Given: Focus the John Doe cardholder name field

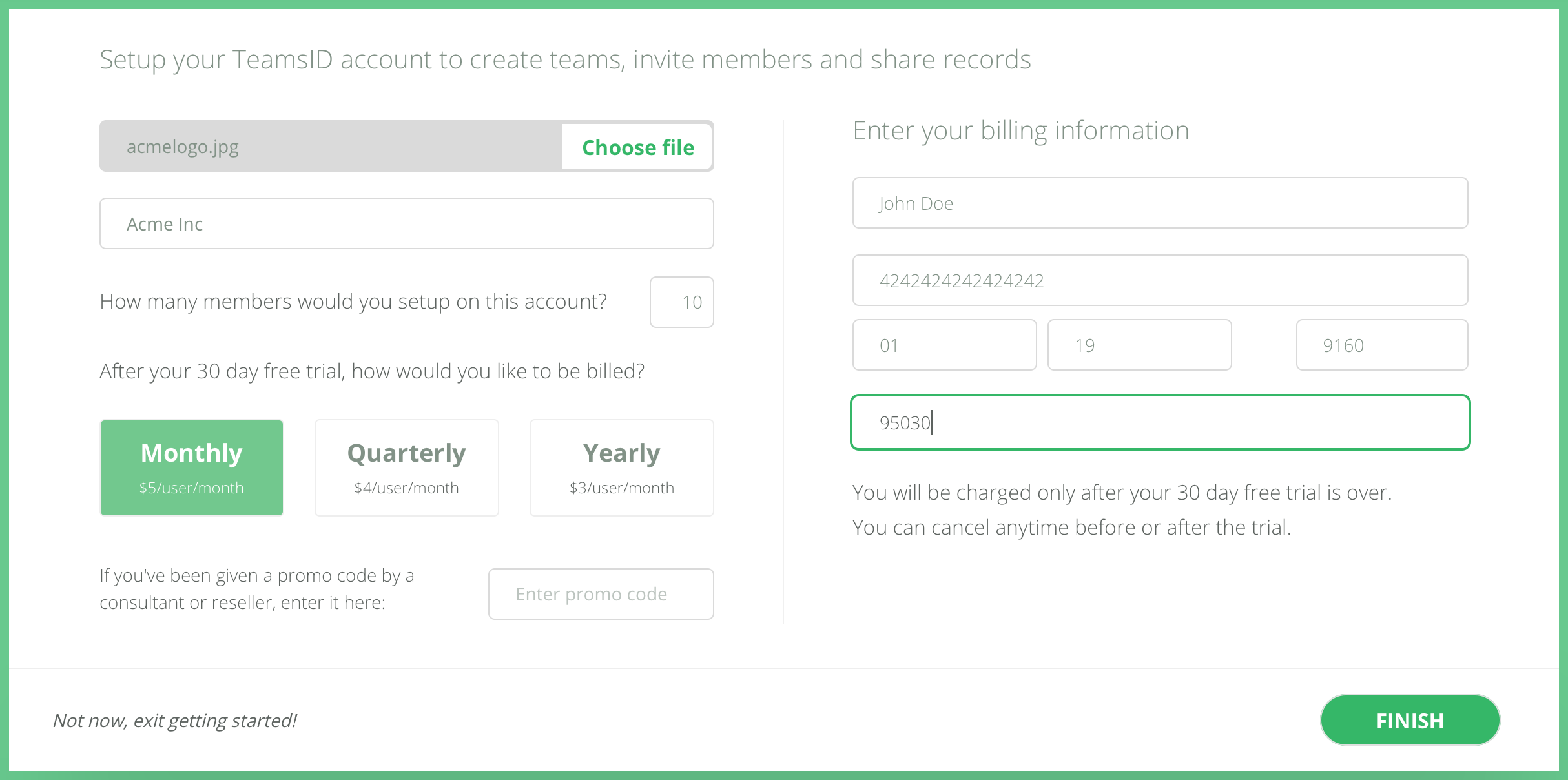Looking at the screenshot, I should 1159,203.
